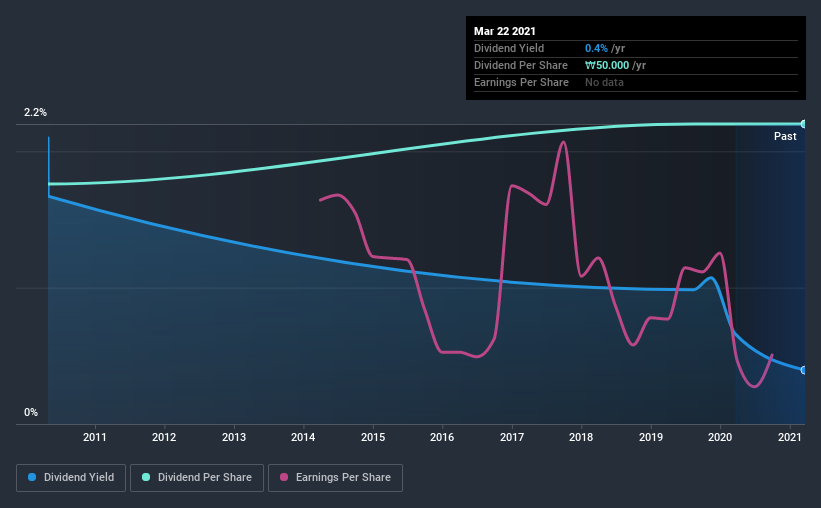Click the Mar 22 2021 tooltip date

[505, 31]
